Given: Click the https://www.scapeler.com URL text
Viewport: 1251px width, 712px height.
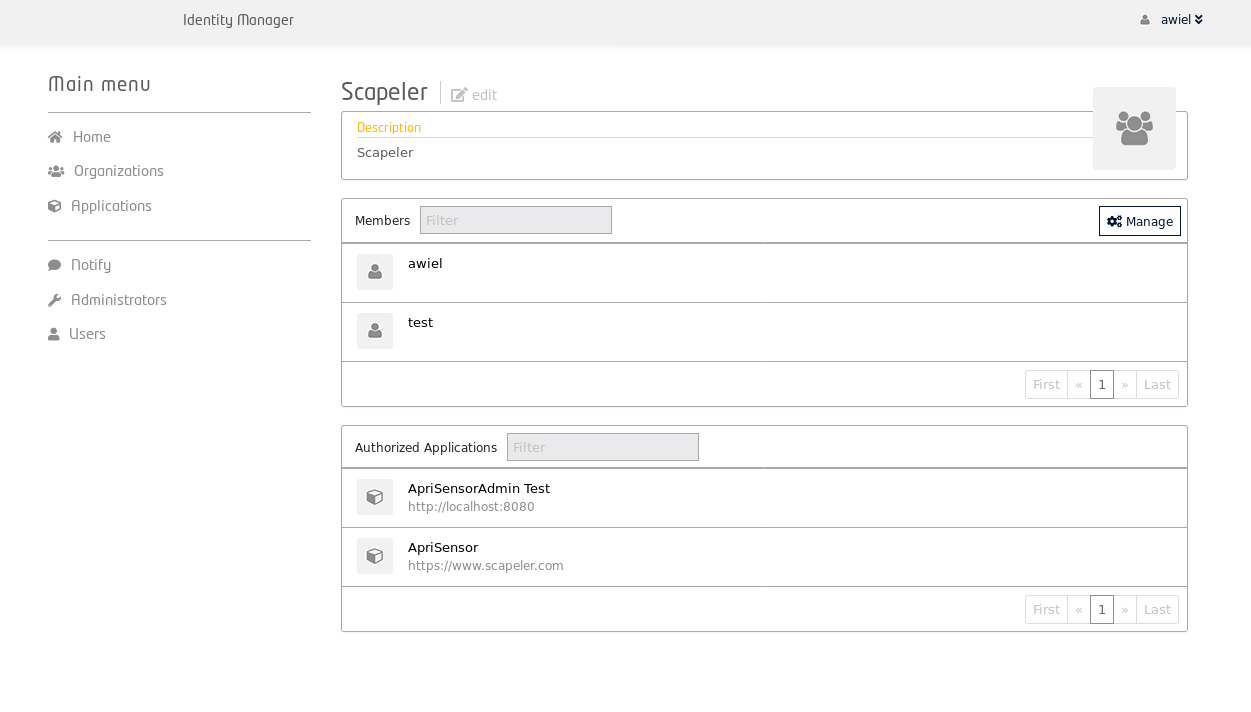Looking at the screenshot, I should click(486, 566).
